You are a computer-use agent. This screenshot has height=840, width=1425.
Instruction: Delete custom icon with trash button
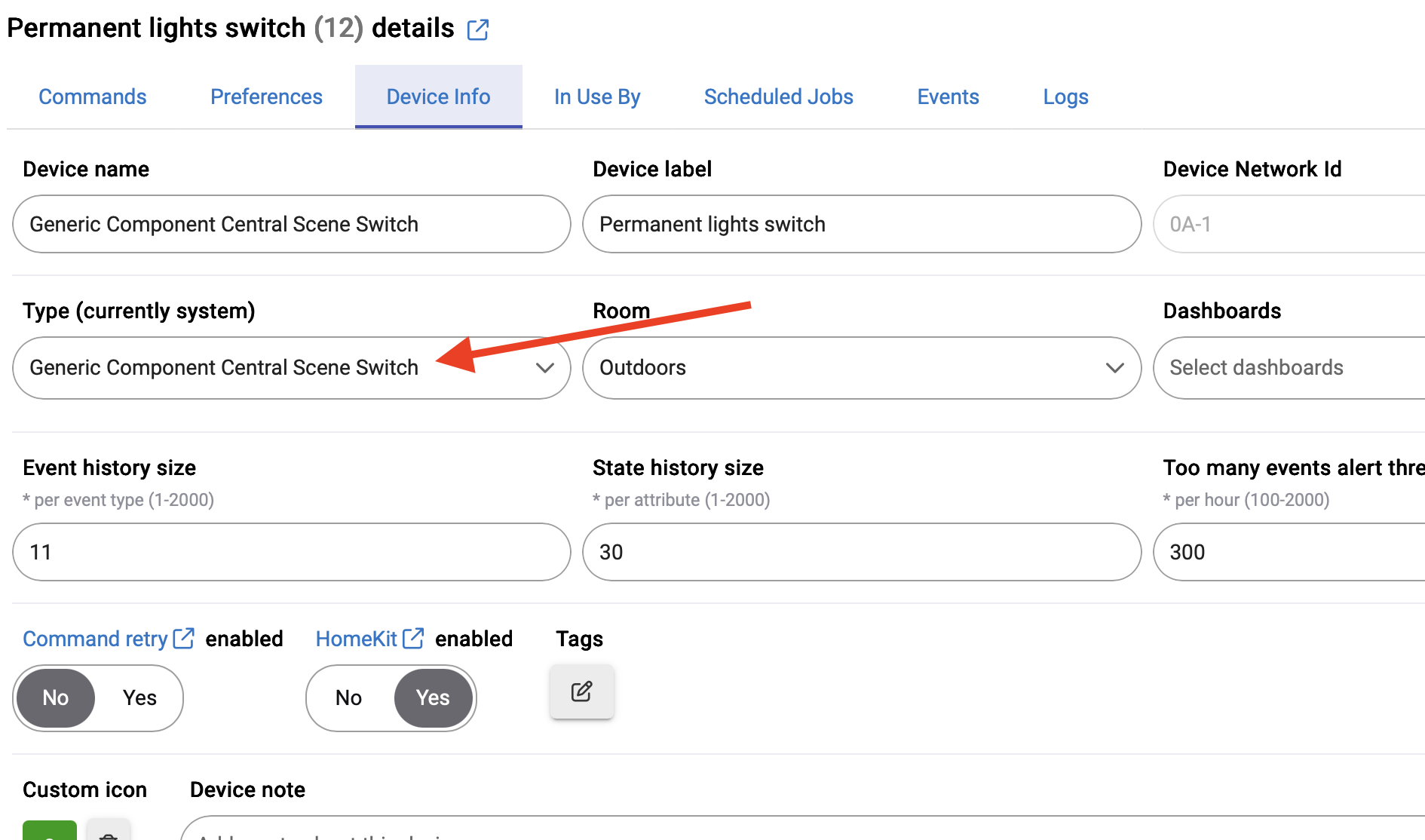click(109, 830)
